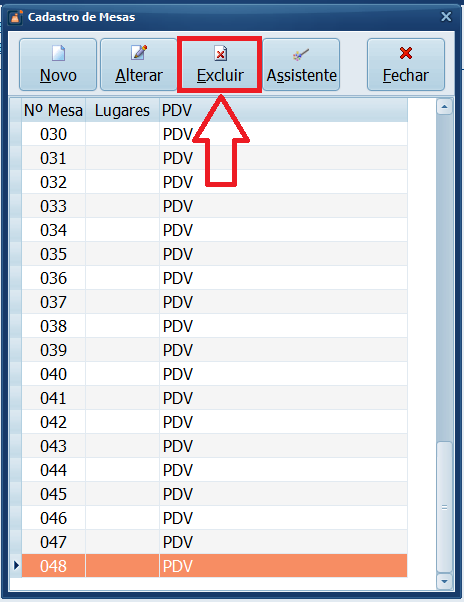This screenshot has width=464, height=602.
Task: Click the scrollbar down arrow
Action: click(444, 581)
